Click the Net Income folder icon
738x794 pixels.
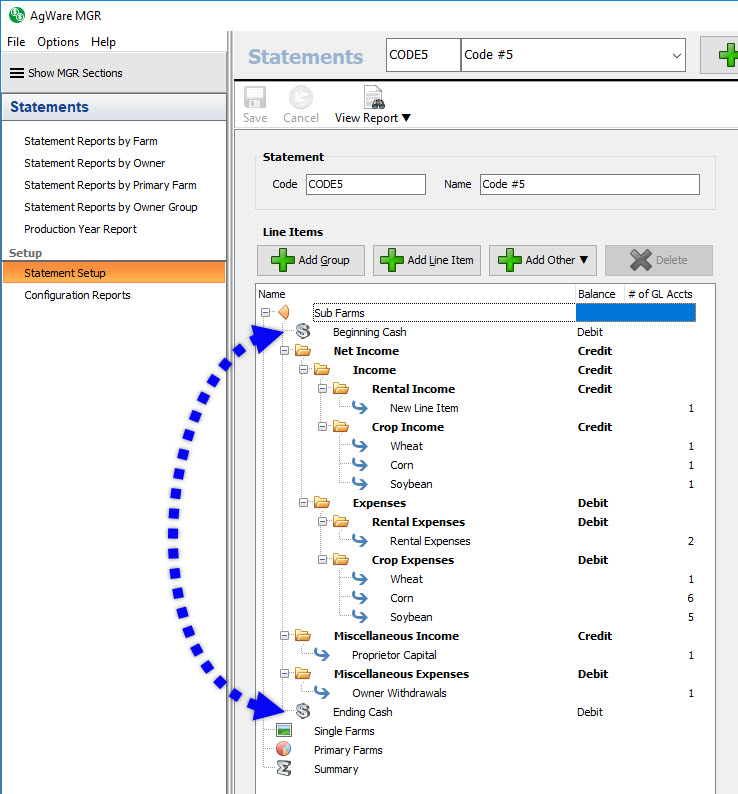pyautogui.click(x=303, y=351)
